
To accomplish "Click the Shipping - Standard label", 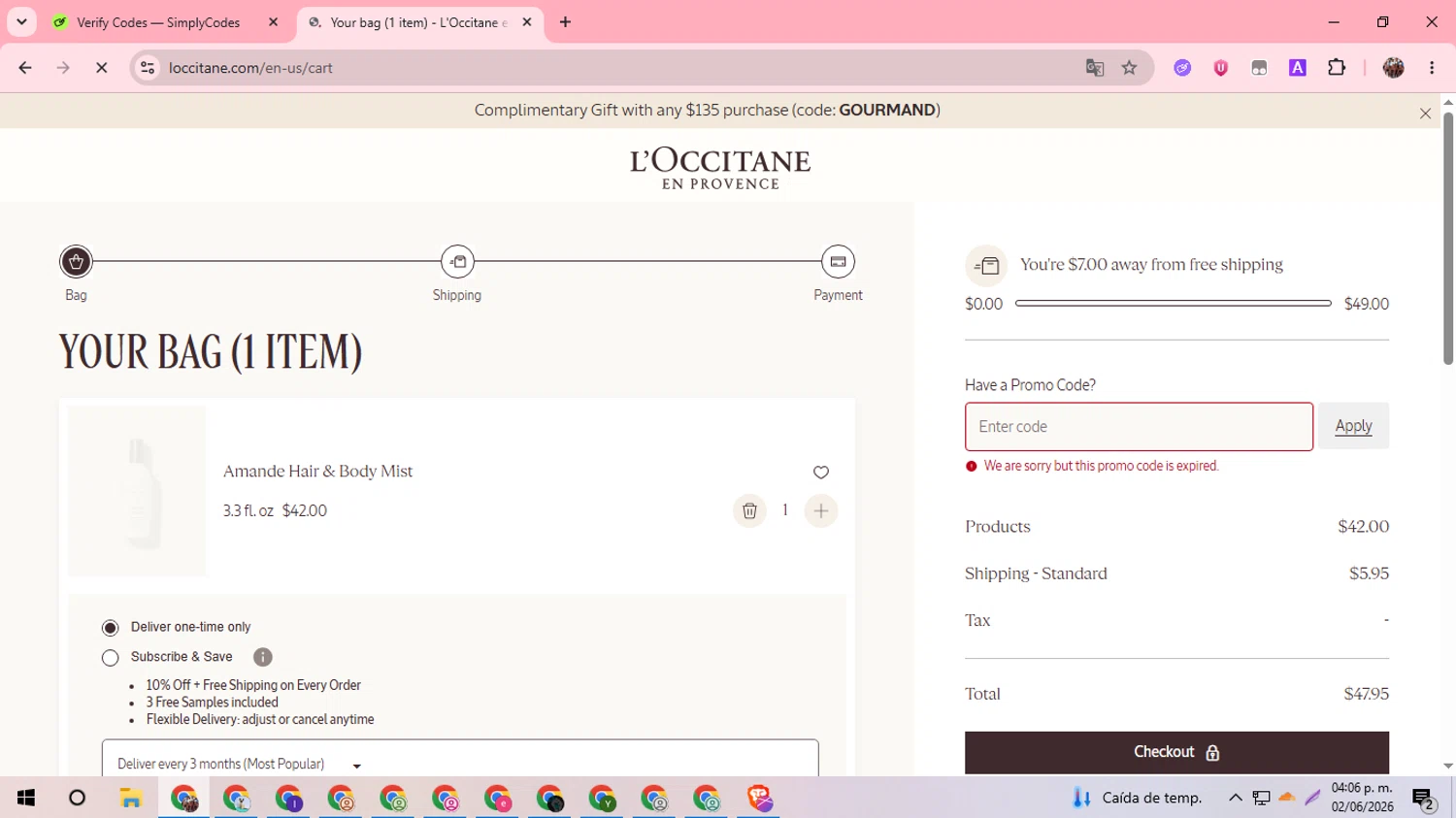I will (x=1036, y=573).
